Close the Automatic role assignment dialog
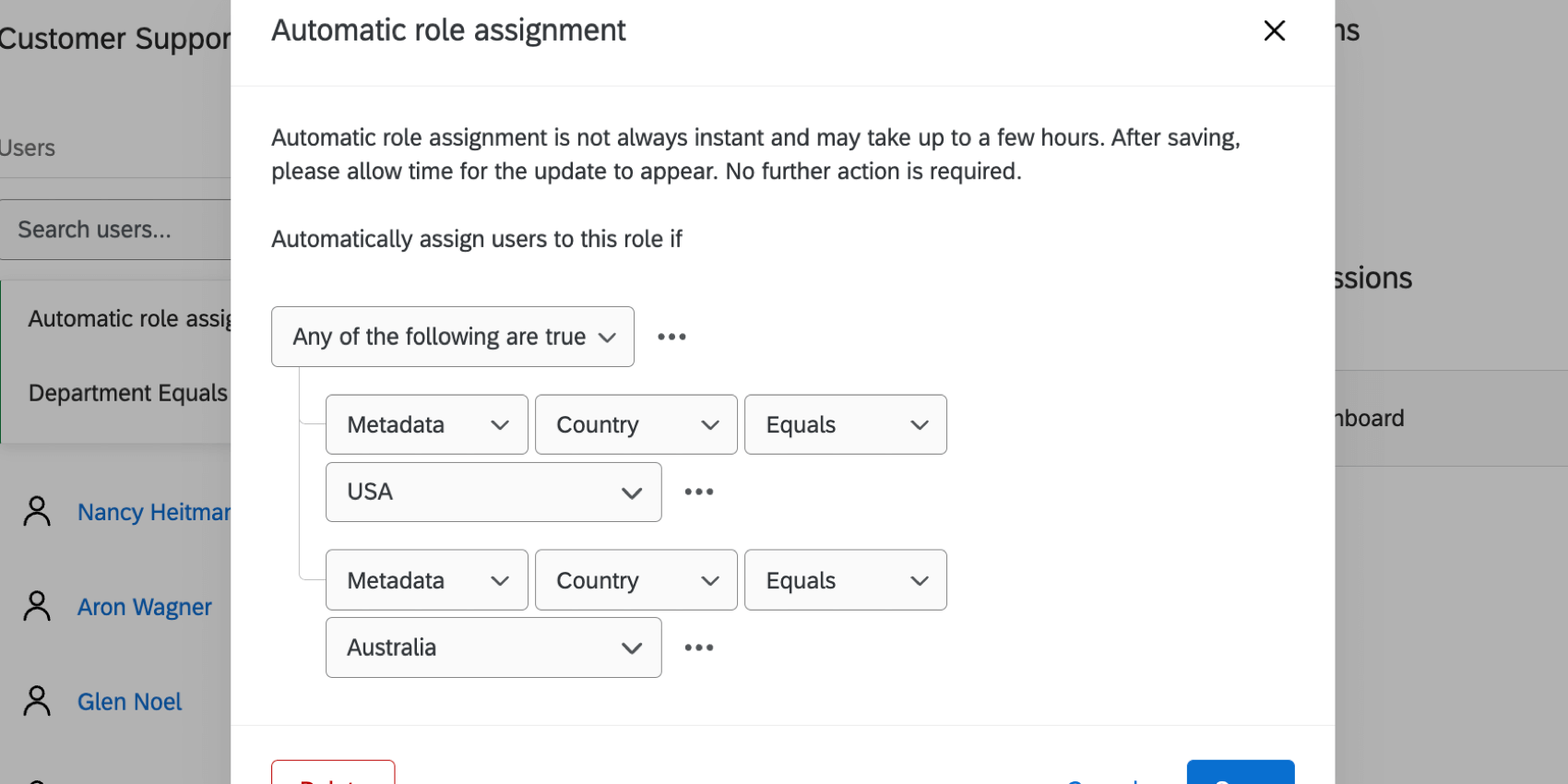This screenshot has height=784, width=1568. click(1274, 31)
